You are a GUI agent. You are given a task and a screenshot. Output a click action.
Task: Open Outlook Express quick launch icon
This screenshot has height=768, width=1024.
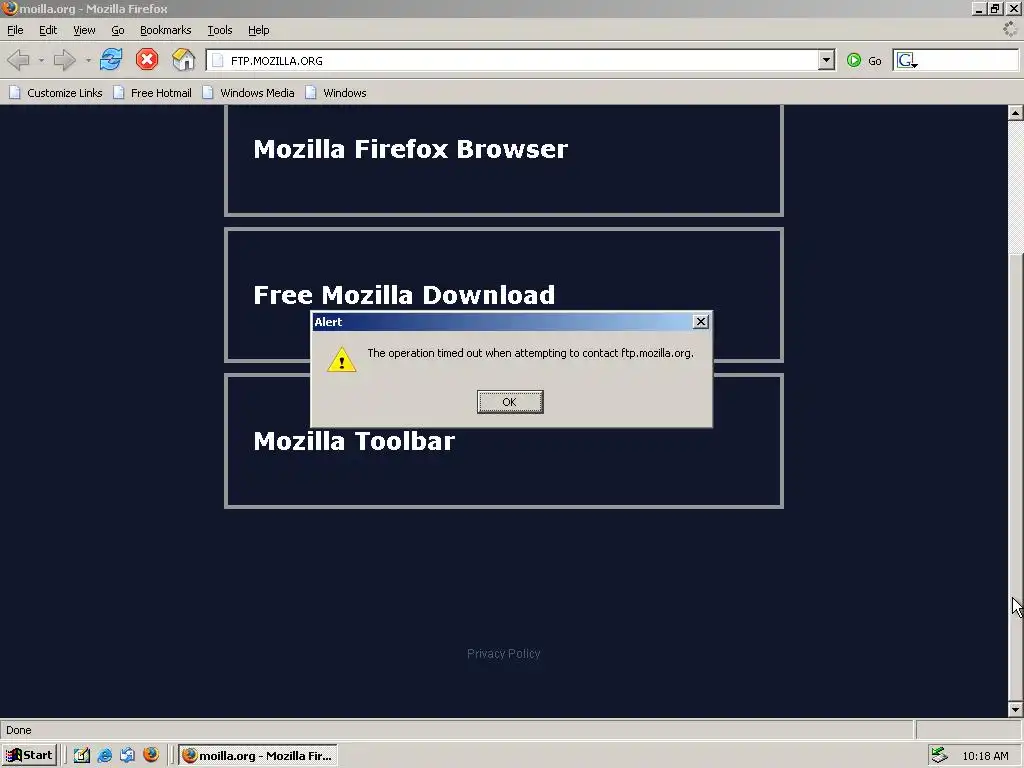click(127, 755)
